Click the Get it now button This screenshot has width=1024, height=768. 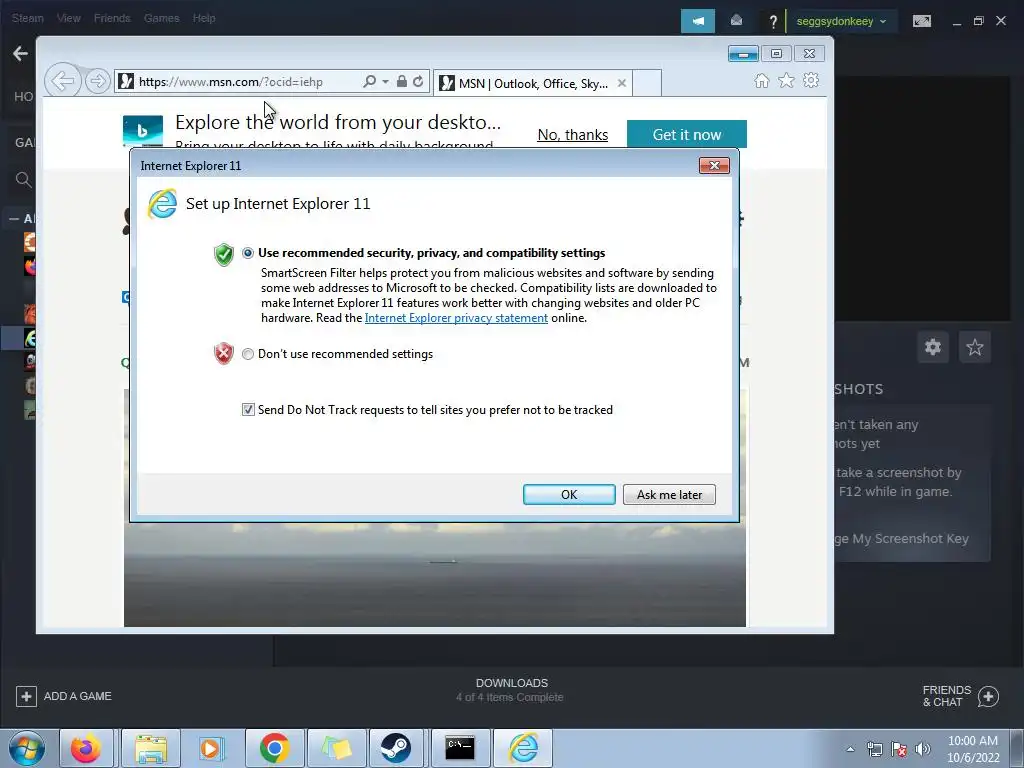click(686, 135)
